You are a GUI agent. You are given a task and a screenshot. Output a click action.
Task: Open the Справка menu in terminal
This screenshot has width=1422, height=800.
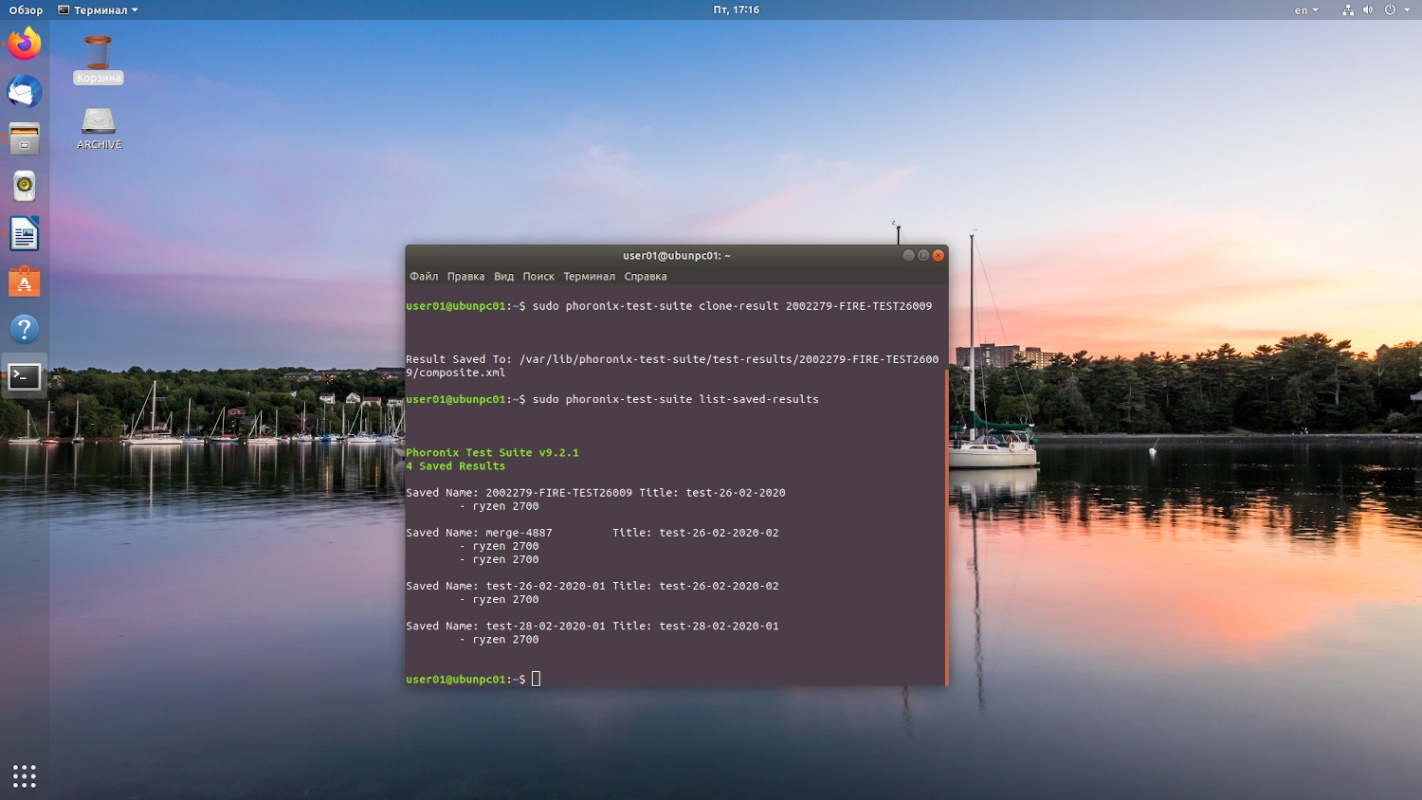pyautogui.click(x=645, y=276)
